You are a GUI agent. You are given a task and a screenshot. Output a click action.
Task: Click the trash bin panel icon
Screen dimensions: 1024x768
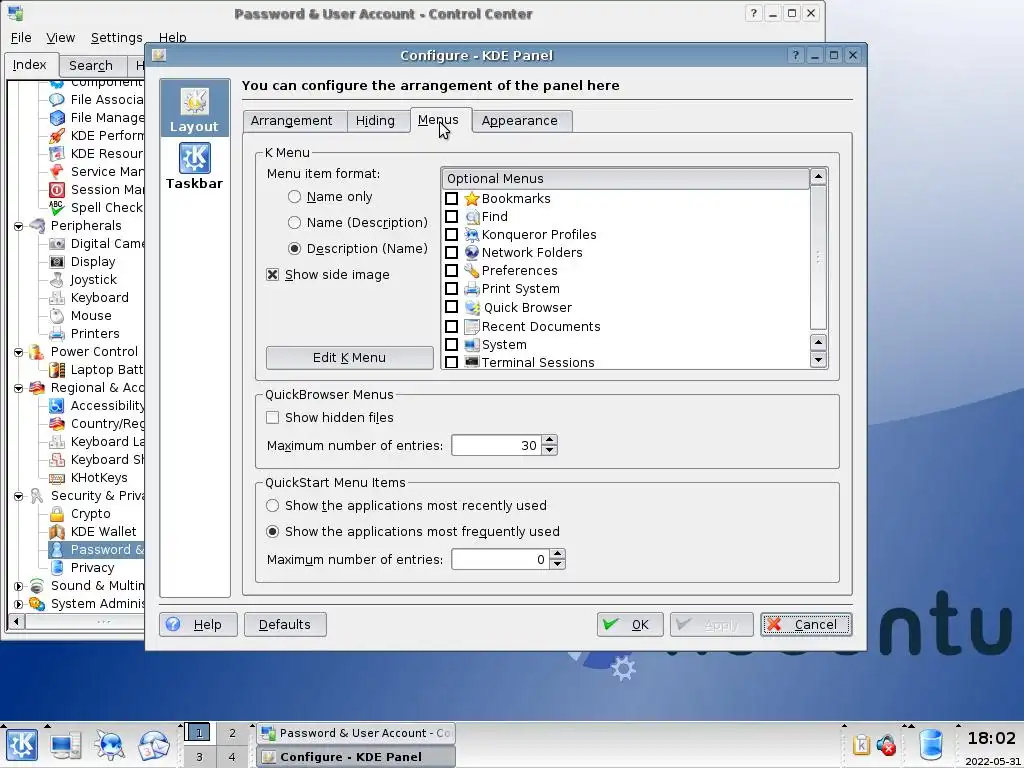click(931, 746)
